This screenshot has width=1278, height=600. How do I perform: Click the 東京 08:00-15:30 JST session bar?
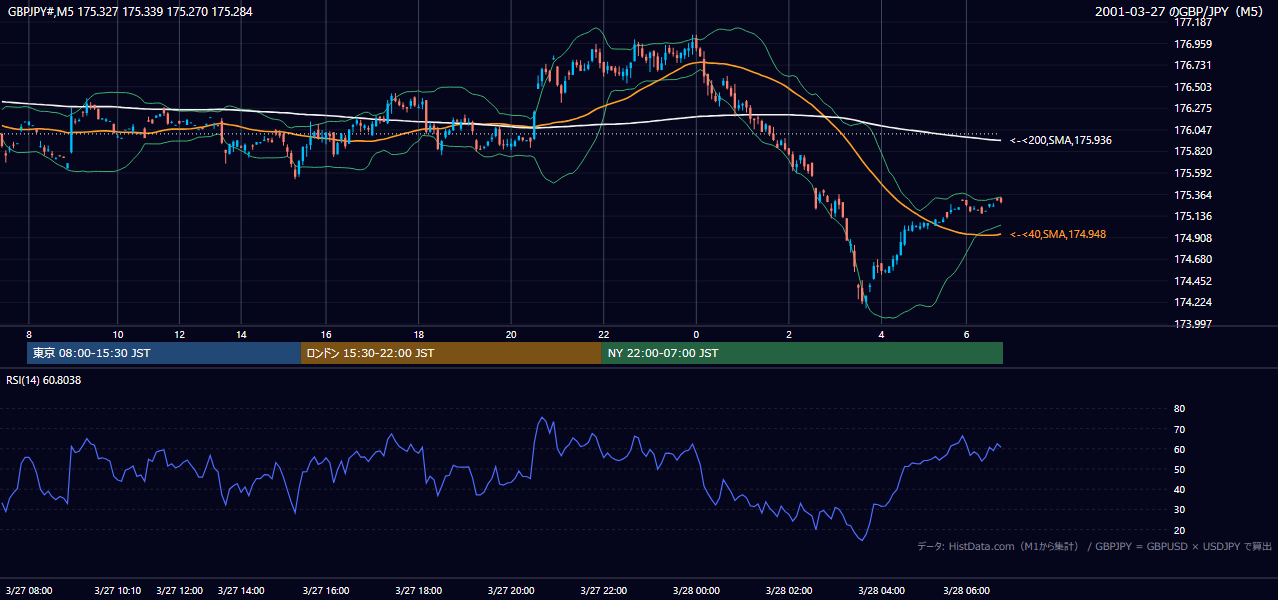pos(164,353)
